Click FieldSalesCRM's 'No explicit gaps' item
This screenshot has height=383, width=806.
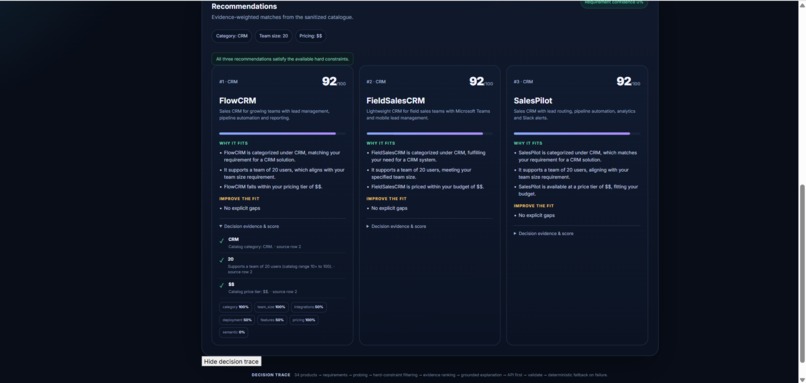pyautogui.click(x=389, y=208)
